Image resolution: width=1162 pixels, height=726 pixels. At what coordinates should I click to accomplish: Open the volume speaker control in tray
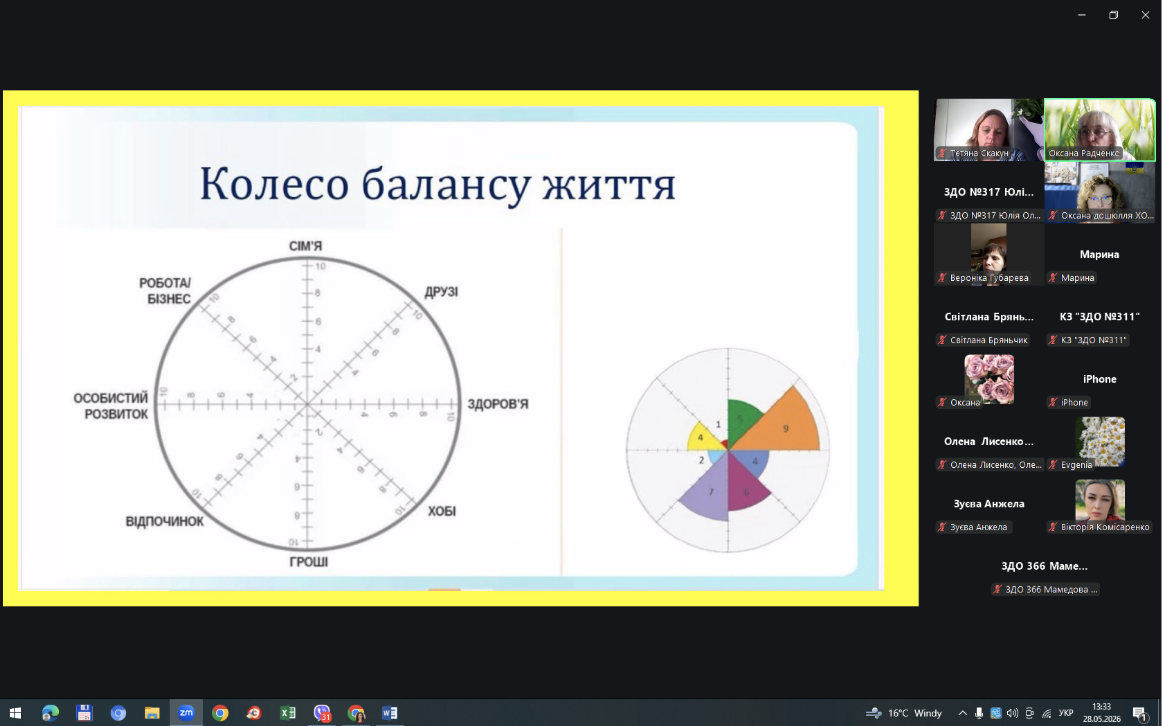(x=1012, y=713)
